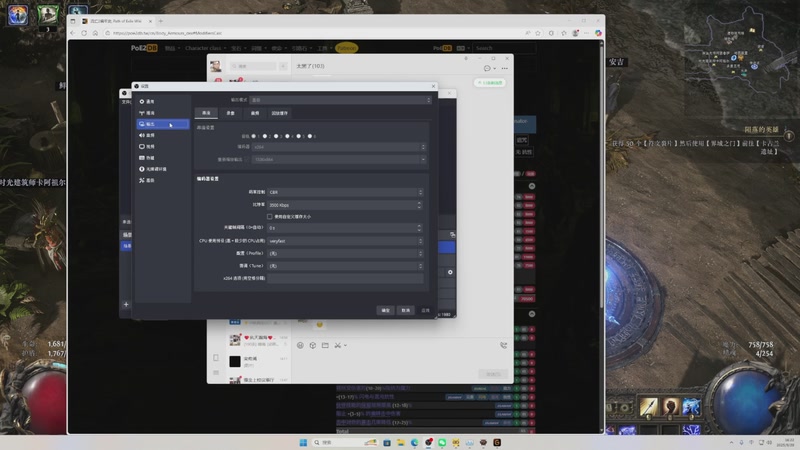Image resolution: width=800 pixels, height=450 pixels.
Task: Select audio track 4 radio button
Action: [x=287, y=136]
